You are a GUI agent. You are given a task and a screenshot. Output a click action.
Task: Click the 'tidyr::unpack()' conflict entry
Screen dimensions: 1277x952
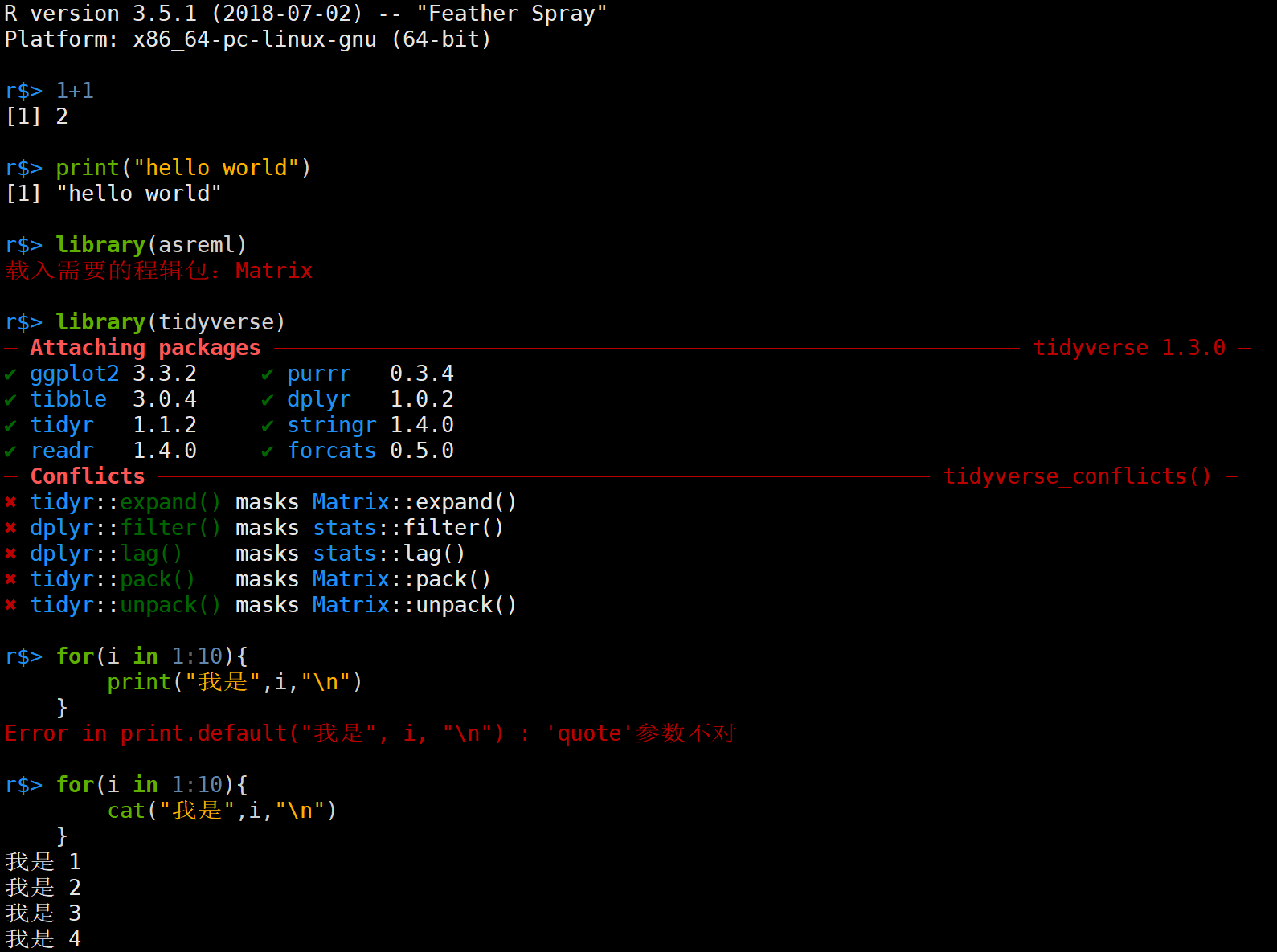(125, 605)
